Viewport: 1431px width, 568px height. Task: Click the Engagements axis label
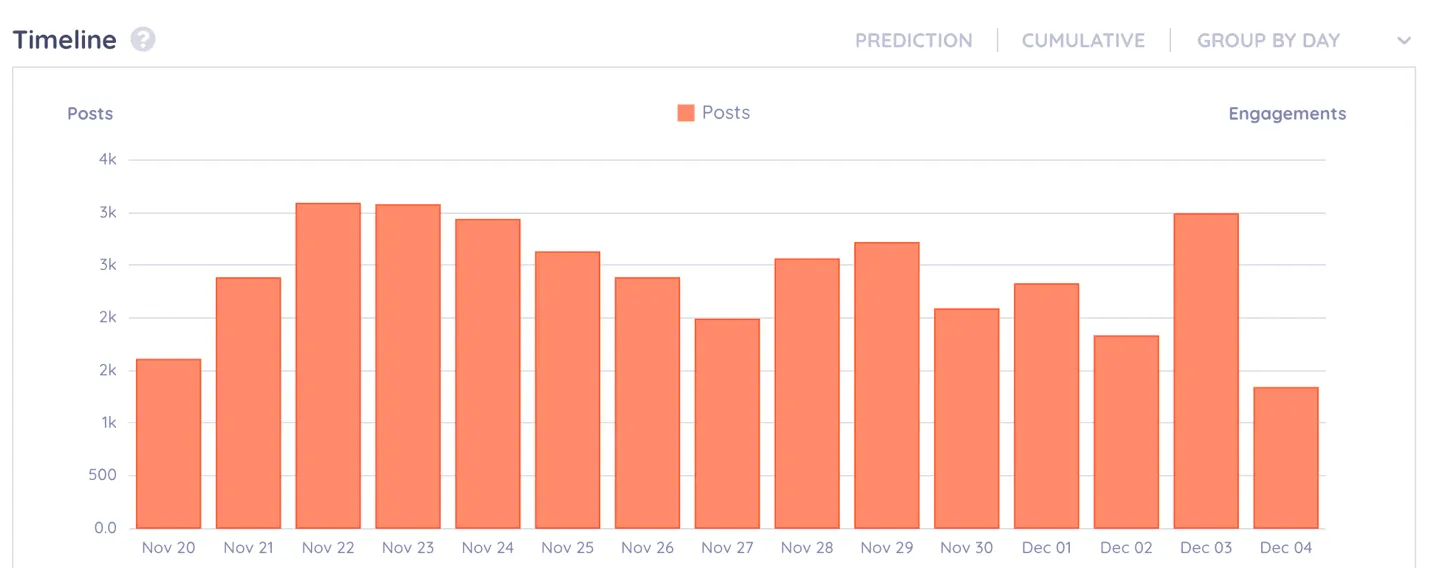point(1287,114)
